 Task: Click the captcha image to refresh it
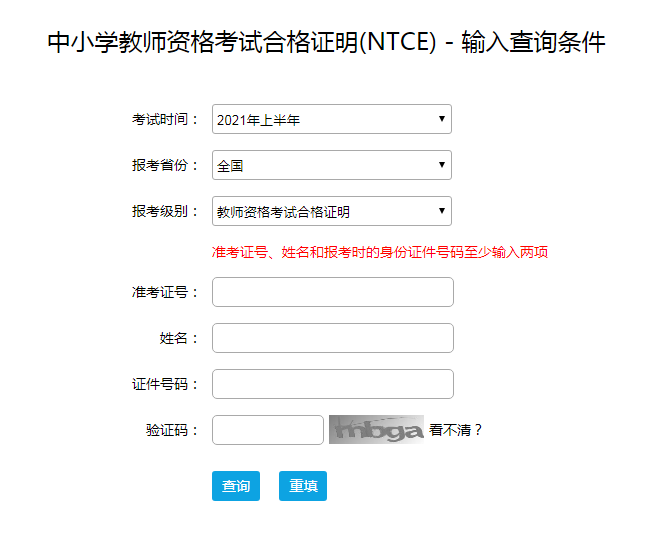pos(376,430)
